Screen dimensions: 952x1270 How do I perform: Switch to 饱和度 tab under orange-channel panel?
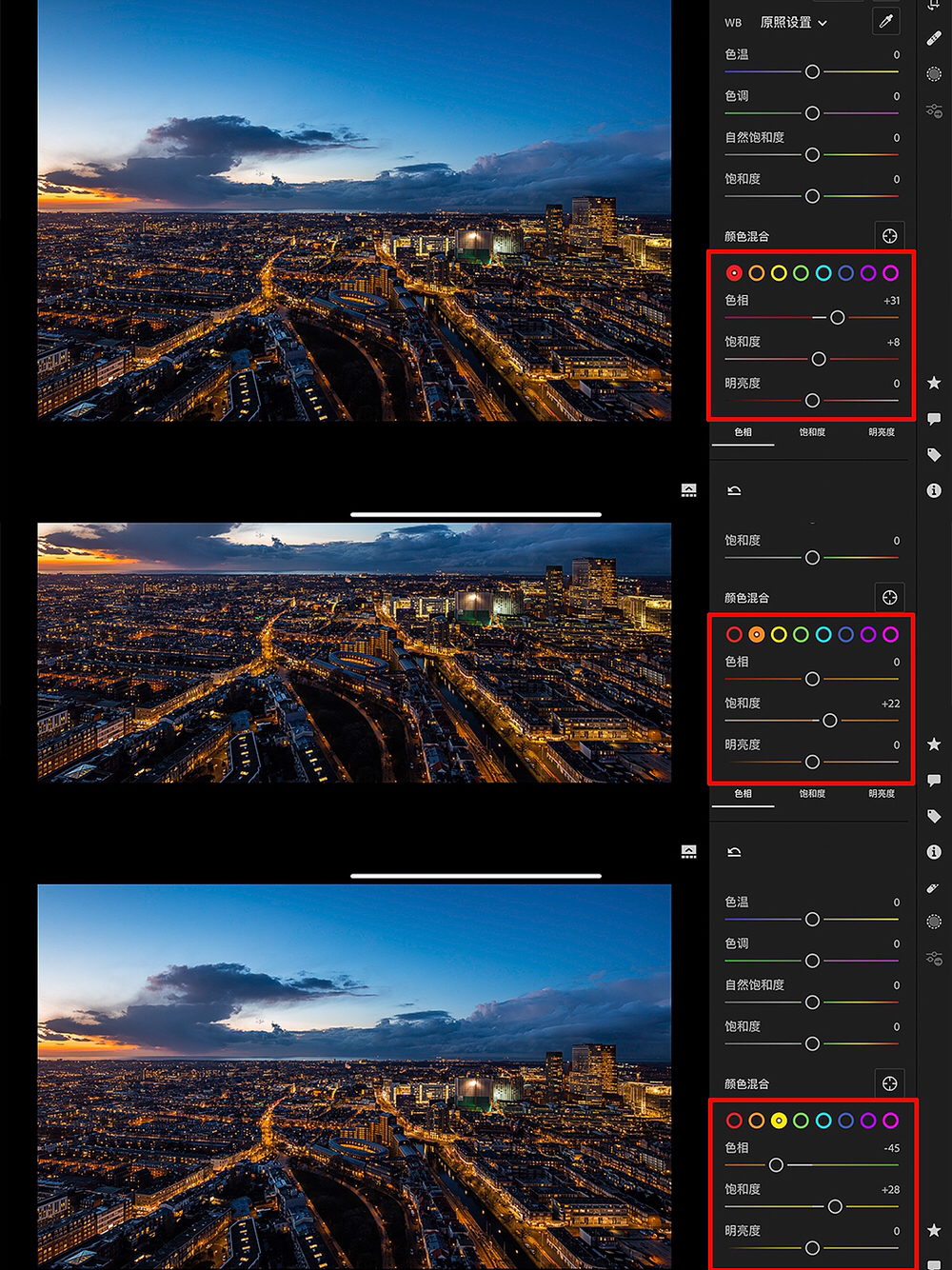click(812, 794)
